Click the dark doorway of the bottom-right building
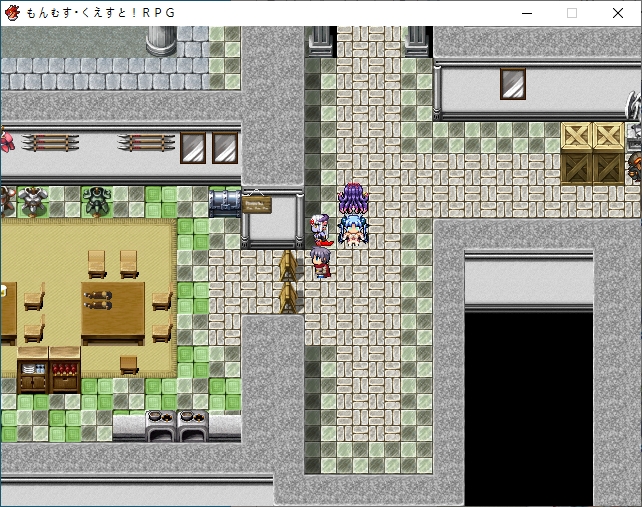642x507 pixels. pyautogui.click(x=529, y=410)
